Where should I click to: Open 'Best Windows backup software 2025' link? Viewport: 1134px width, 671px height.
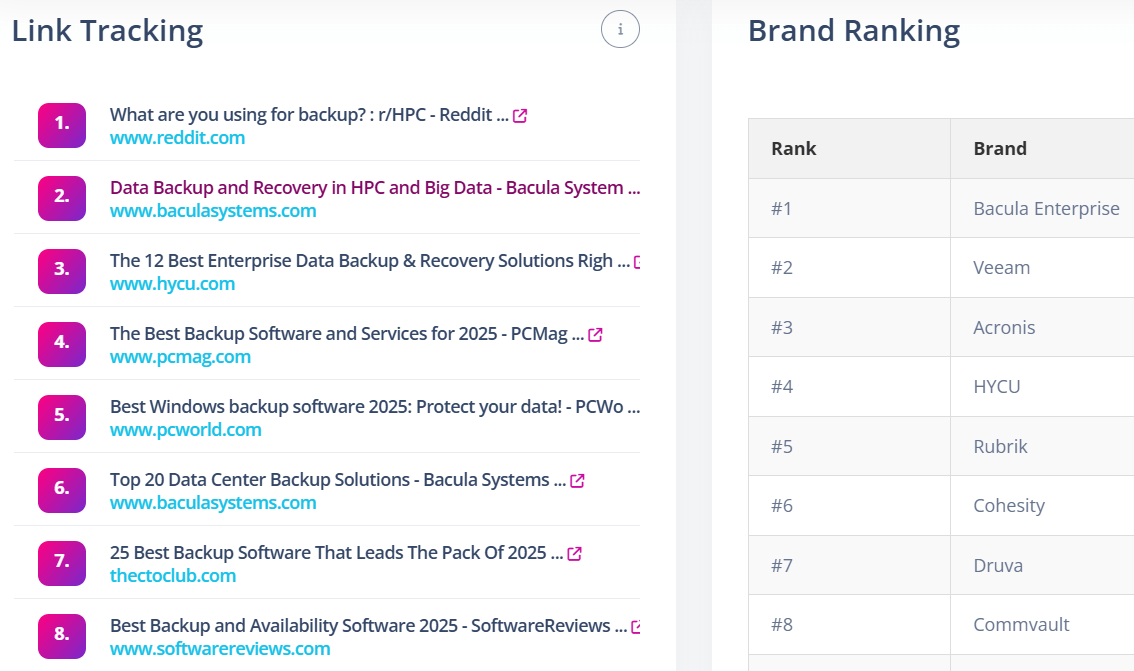point(375,407)
